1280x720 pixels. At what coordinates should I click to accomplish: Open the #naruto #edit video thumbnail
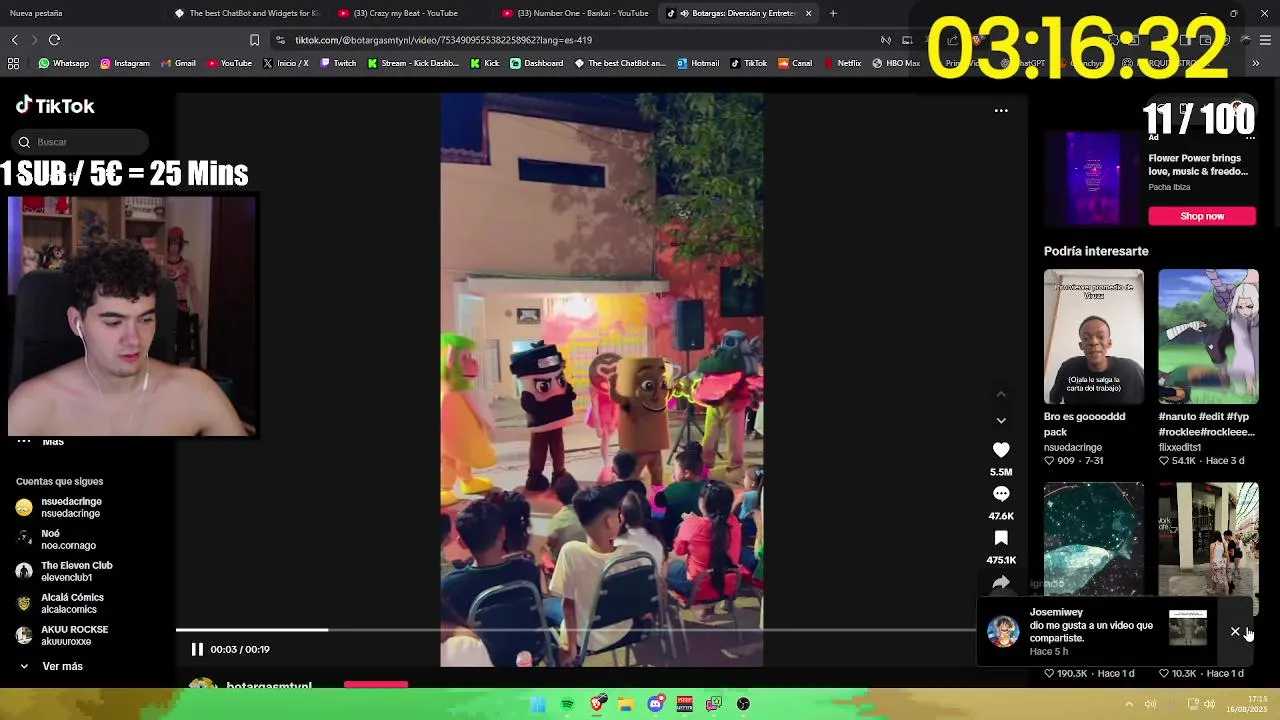(1208, 336)
